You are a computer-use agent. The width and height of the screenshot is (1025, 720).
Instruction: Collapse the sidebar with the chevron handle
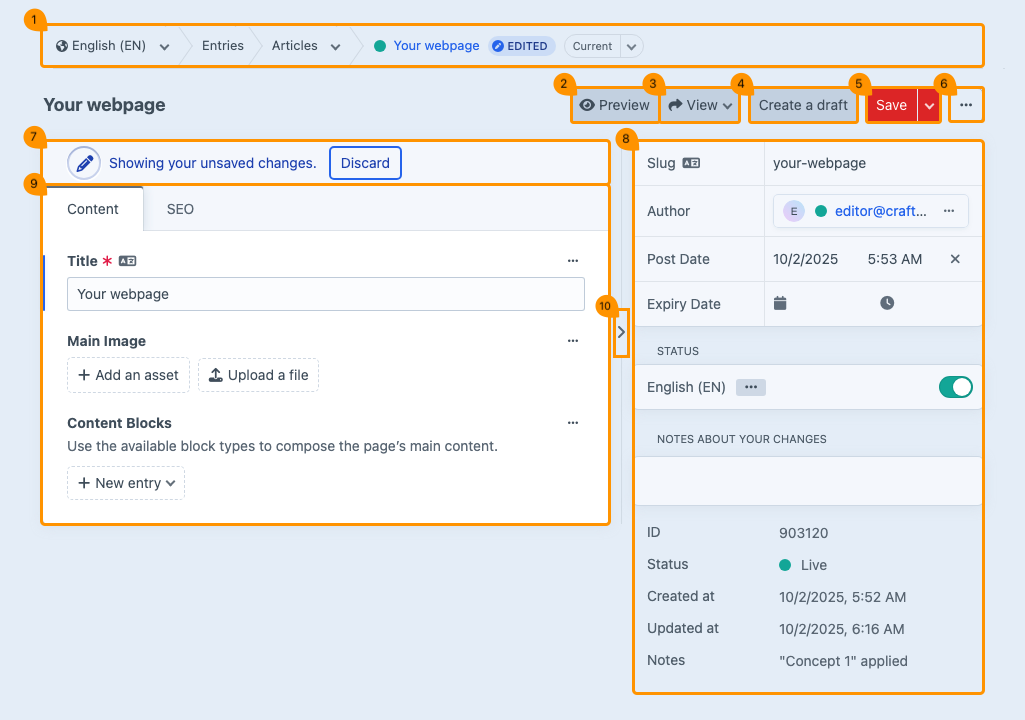pos(621,332)
